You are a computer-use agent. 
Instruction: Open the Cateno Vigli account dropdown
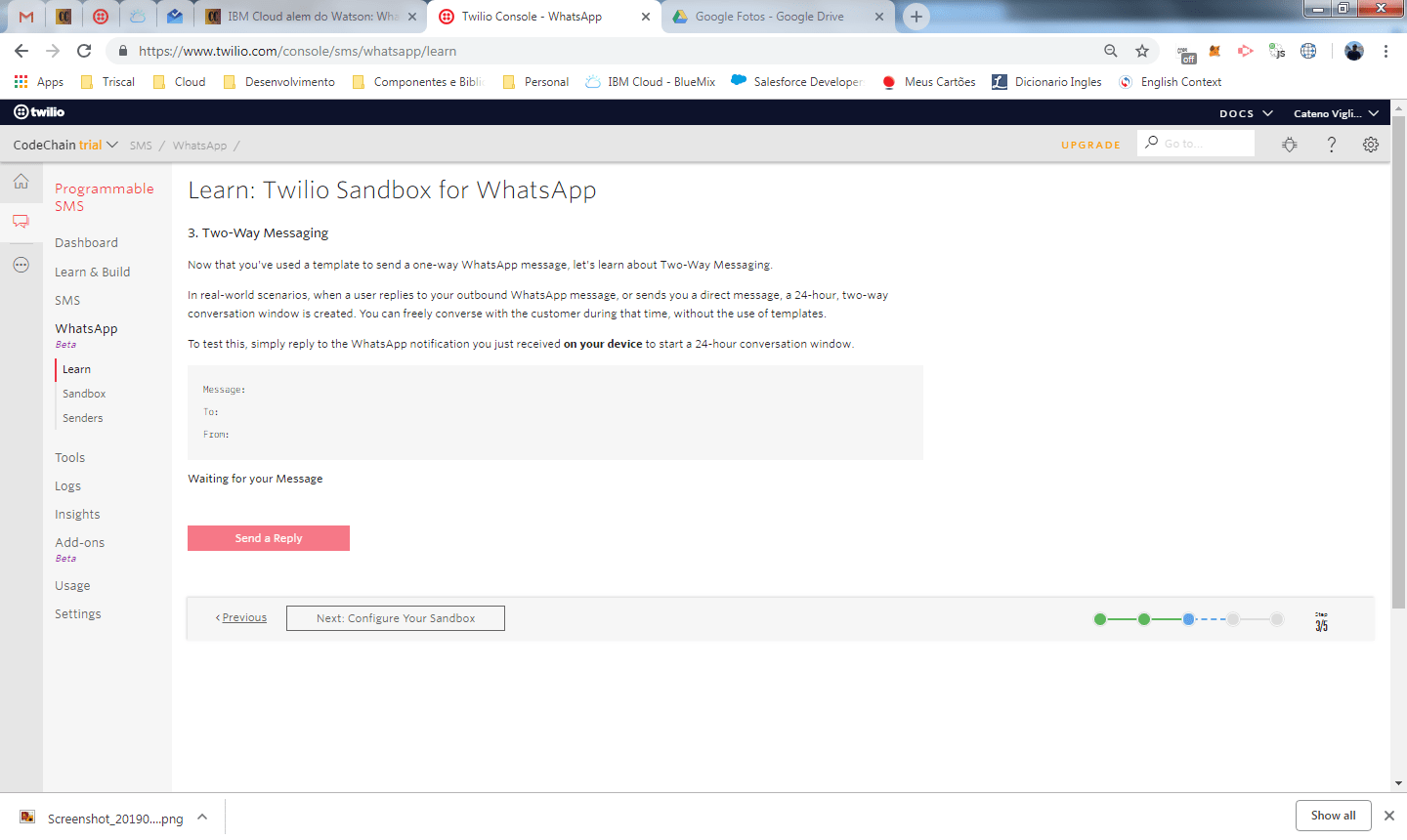click(1336, 113)
